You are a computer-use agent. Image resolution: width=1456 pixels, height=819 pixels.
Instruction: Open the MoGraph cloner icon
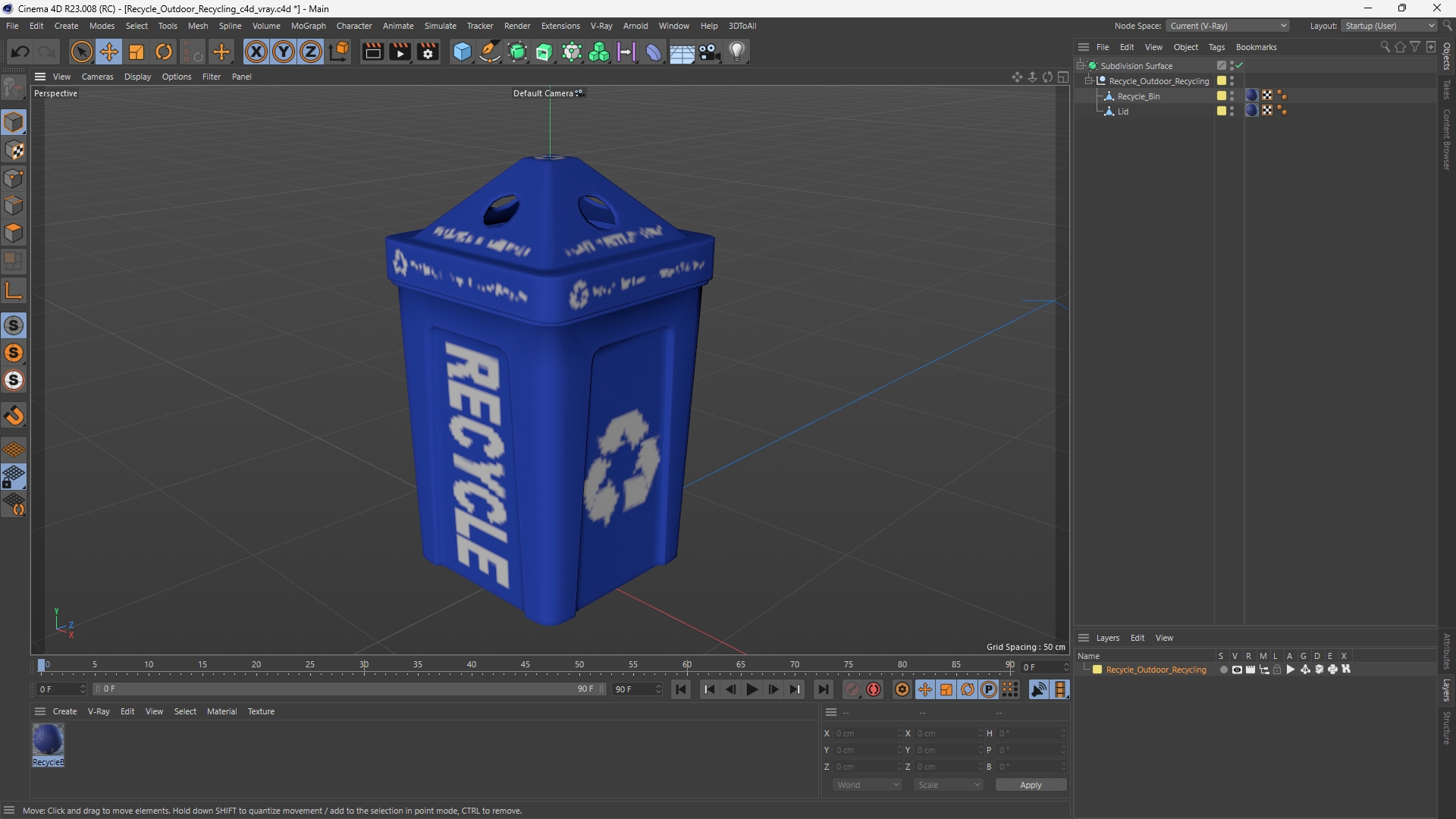(x=599, y=52)
